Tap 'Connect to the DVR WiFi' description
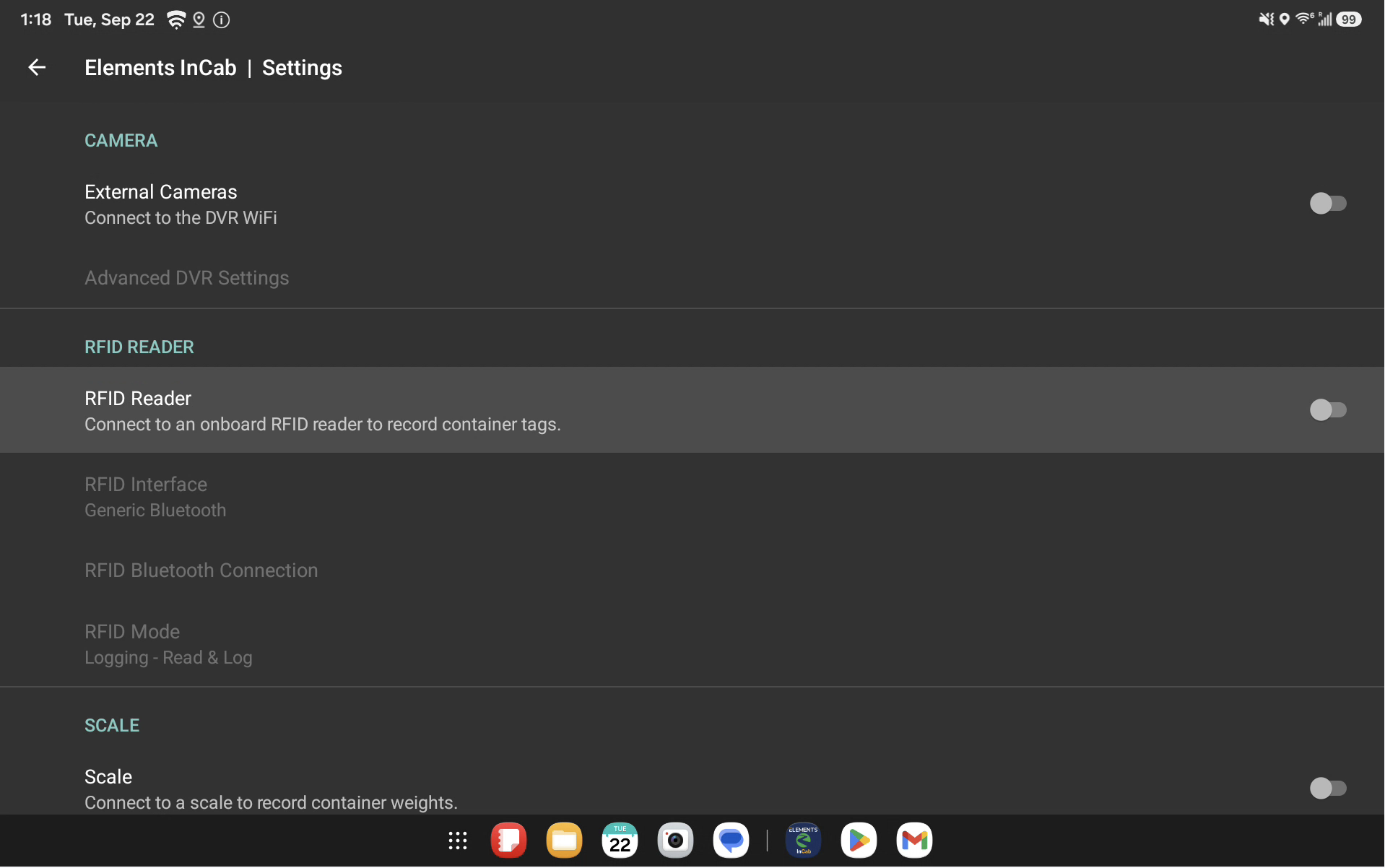 (181, 218)
